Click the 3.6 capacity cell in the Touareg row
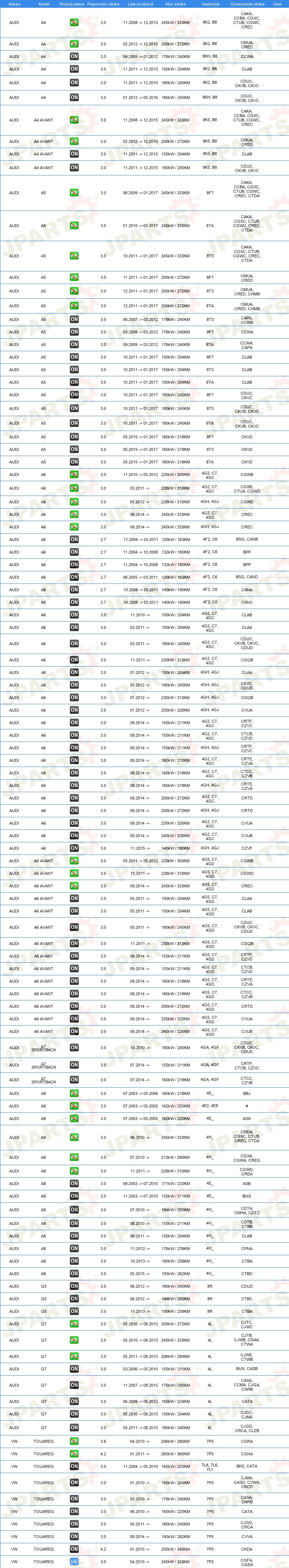289x1568 pixels. (103, 1441)
